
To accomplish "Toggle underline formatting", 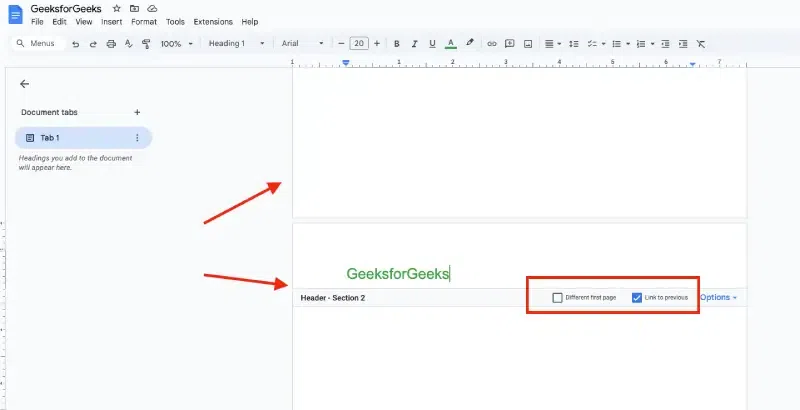I will (x=432, y=44).
